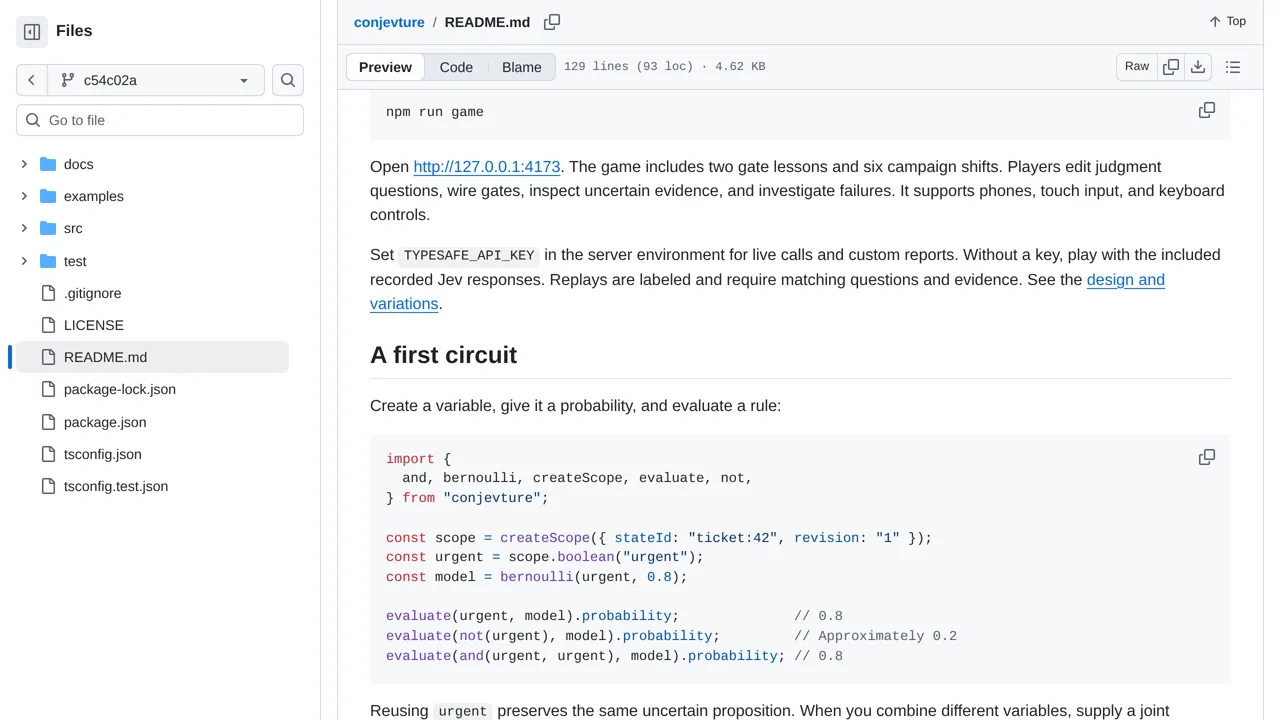The image size is (1280, 720).
Task: Expand the test folder chevron
Action: [24, 261]
